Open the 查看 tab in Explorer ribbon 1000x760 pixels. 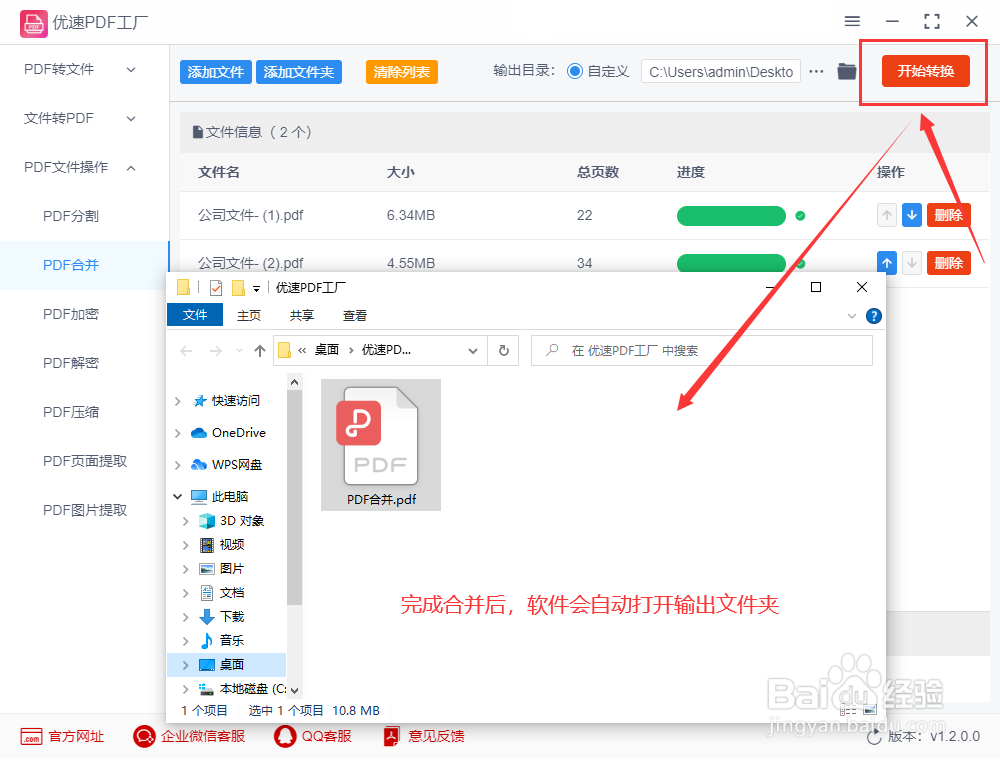355,316
